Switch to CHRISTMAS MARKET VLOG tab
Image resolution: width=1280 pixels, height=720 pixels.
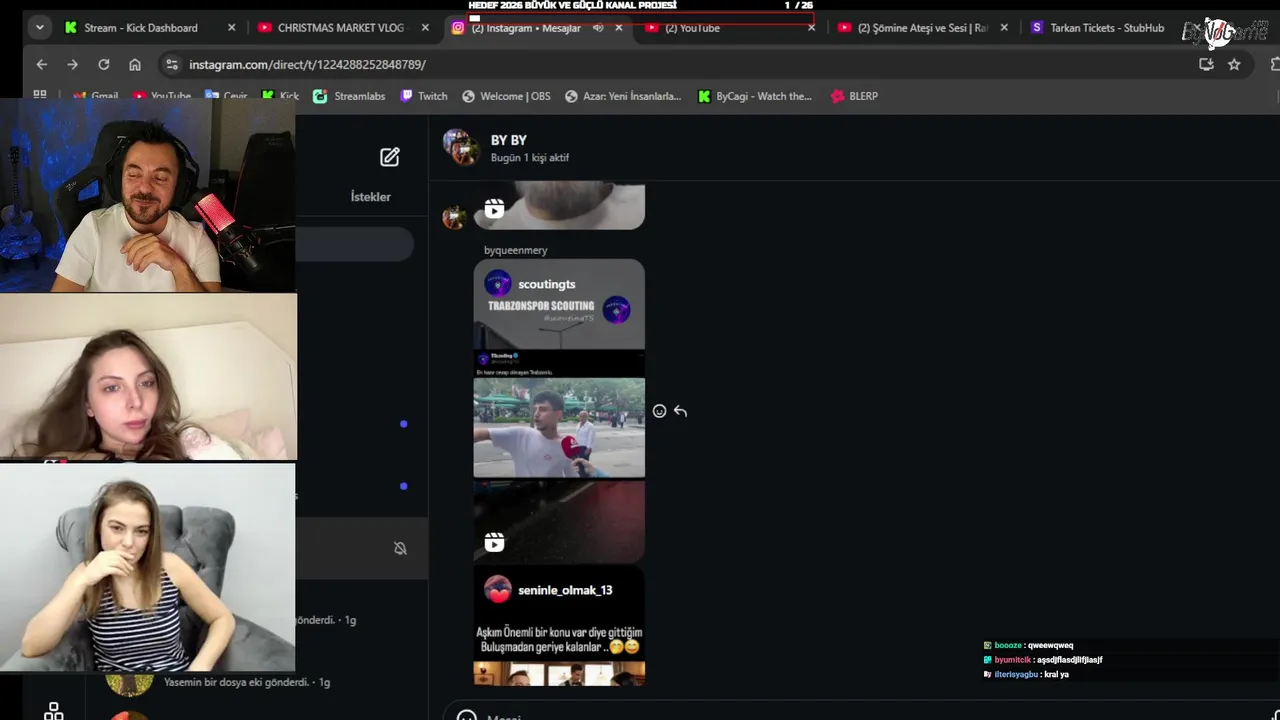[x=341, y=28]
